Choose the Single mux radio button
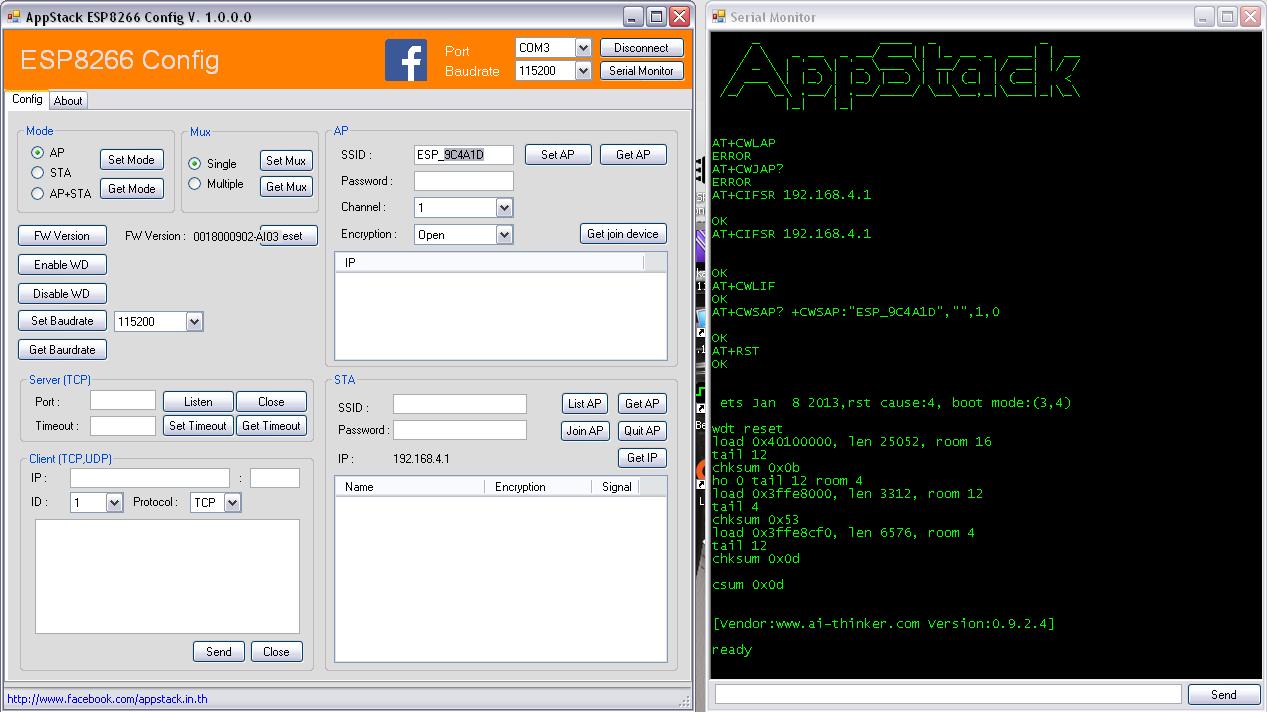This screenshot has width=1267, height=712. (195, 164)
